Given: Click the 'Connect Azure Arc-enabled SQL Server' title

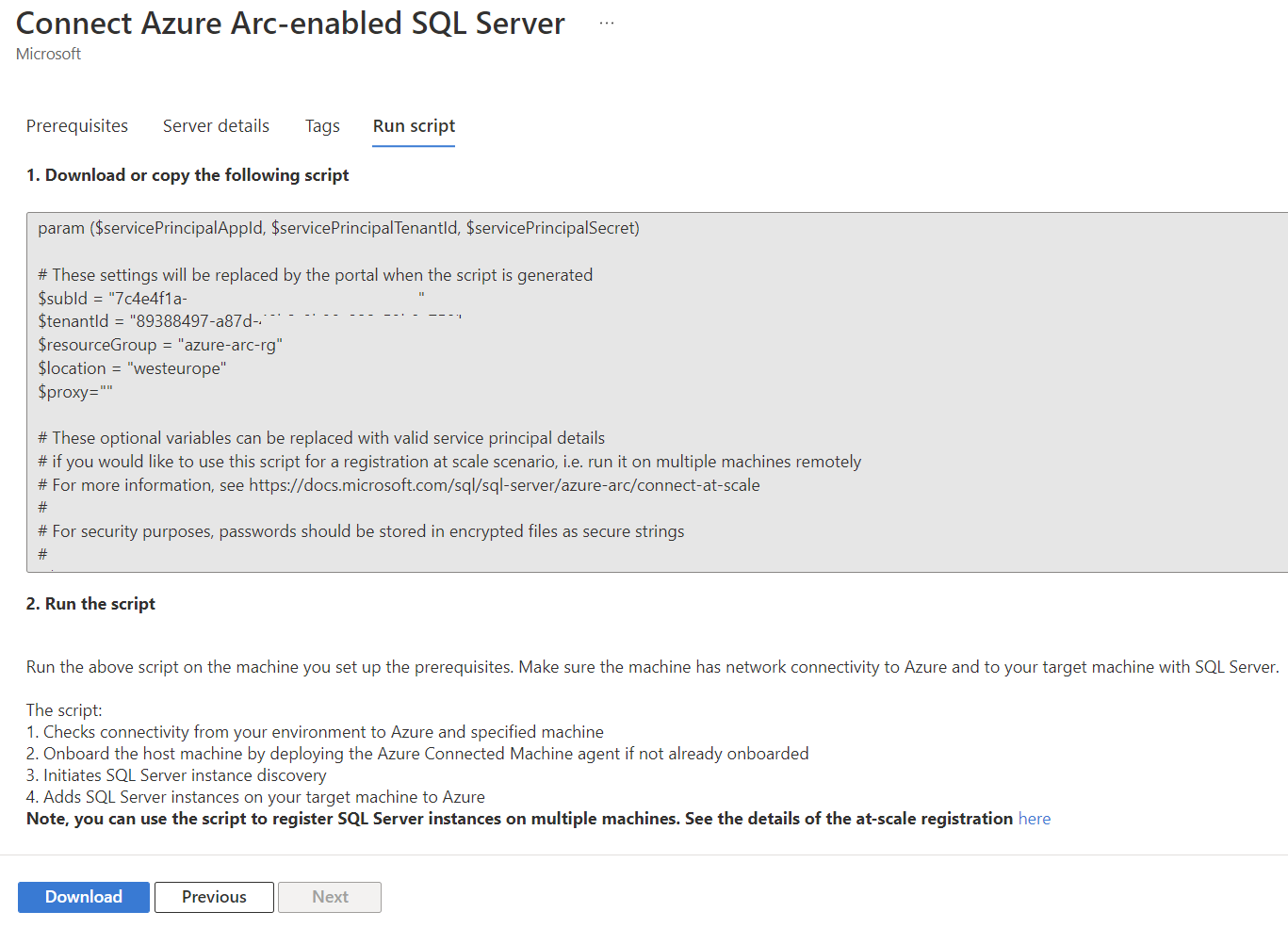Looking at the screenshot, I should pos(290,23).
